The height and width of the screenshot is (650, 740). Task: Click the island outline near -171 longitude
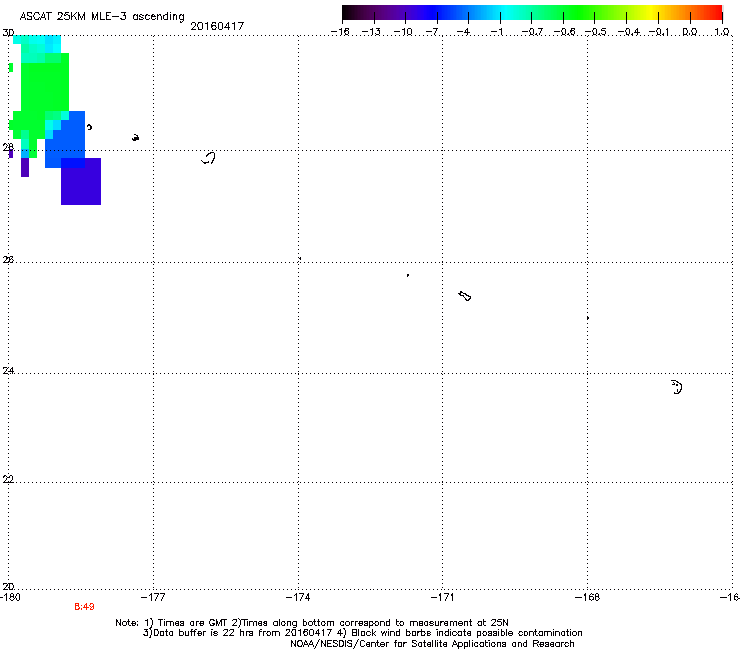(x=464, y=295)
